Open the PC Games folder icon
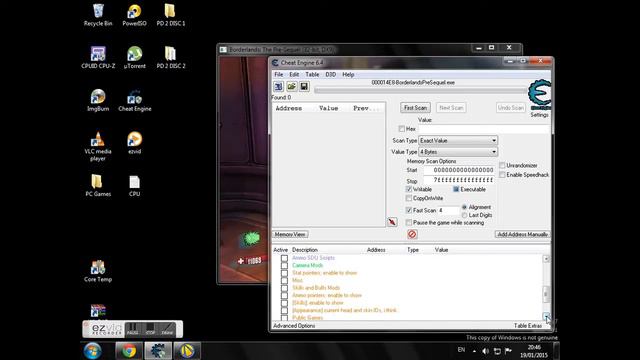640x360 pixels. (x=98, y=186)
